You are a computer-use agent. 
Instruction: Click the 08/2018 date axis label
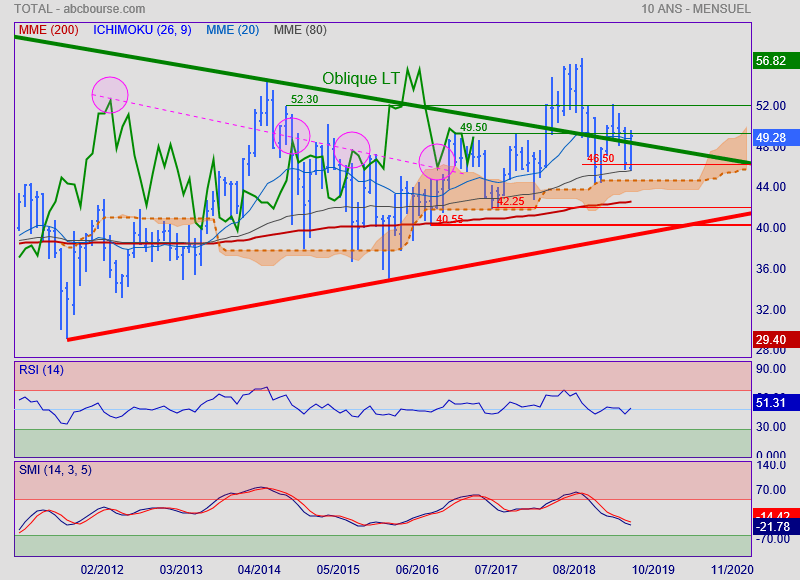click(x=574, y=570)
